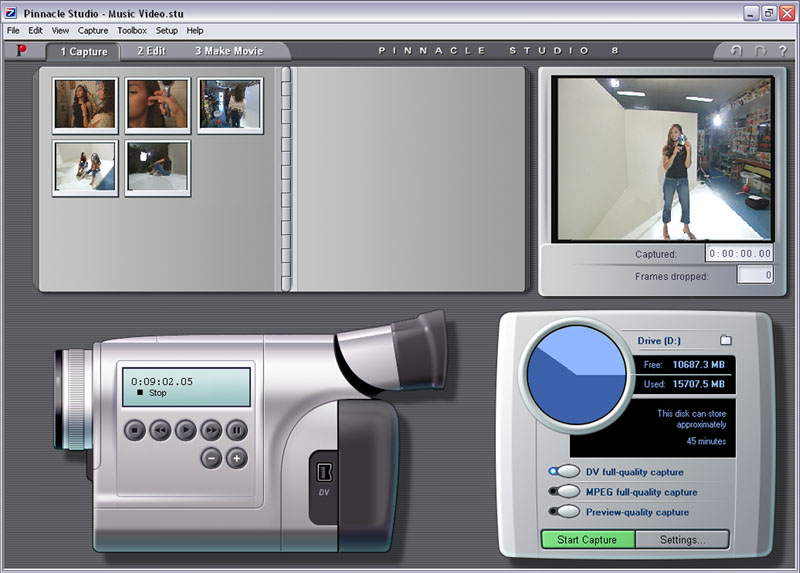The image size is (800, 573).
Task: Select DV full-quality capture option
Action: pos(566,471)
